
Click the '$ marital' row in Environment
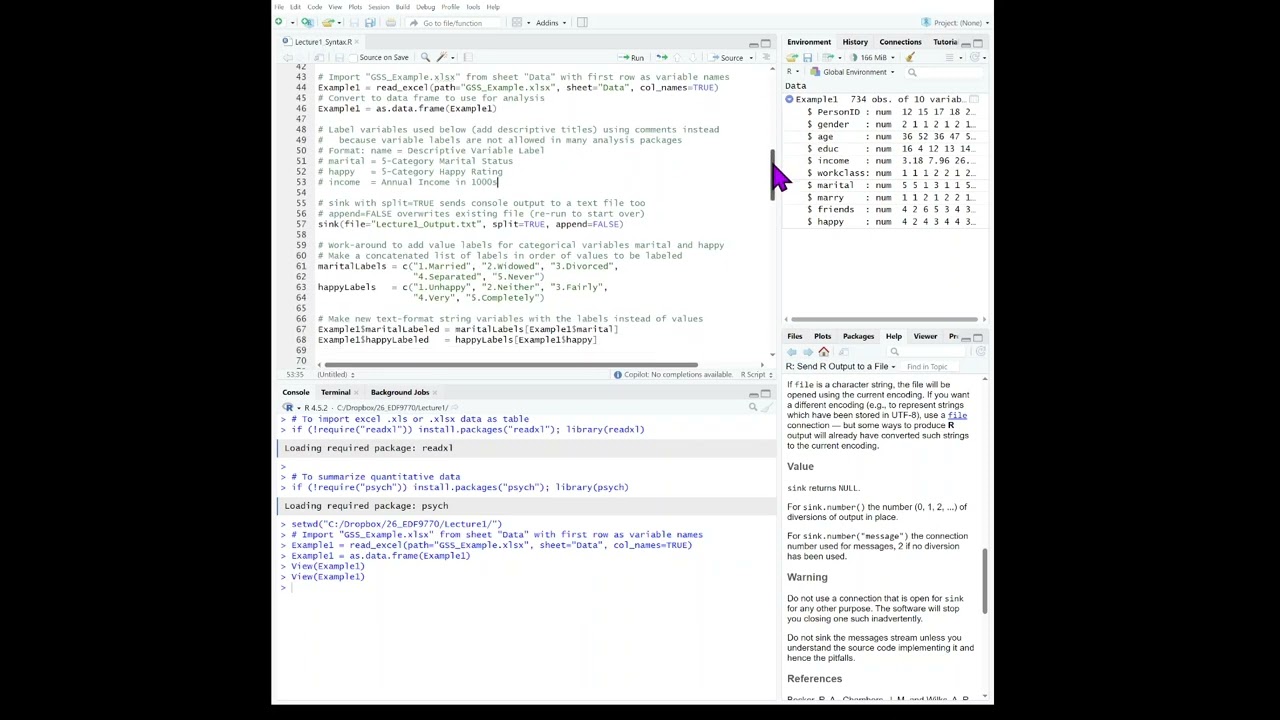click(x=884, y=185)
